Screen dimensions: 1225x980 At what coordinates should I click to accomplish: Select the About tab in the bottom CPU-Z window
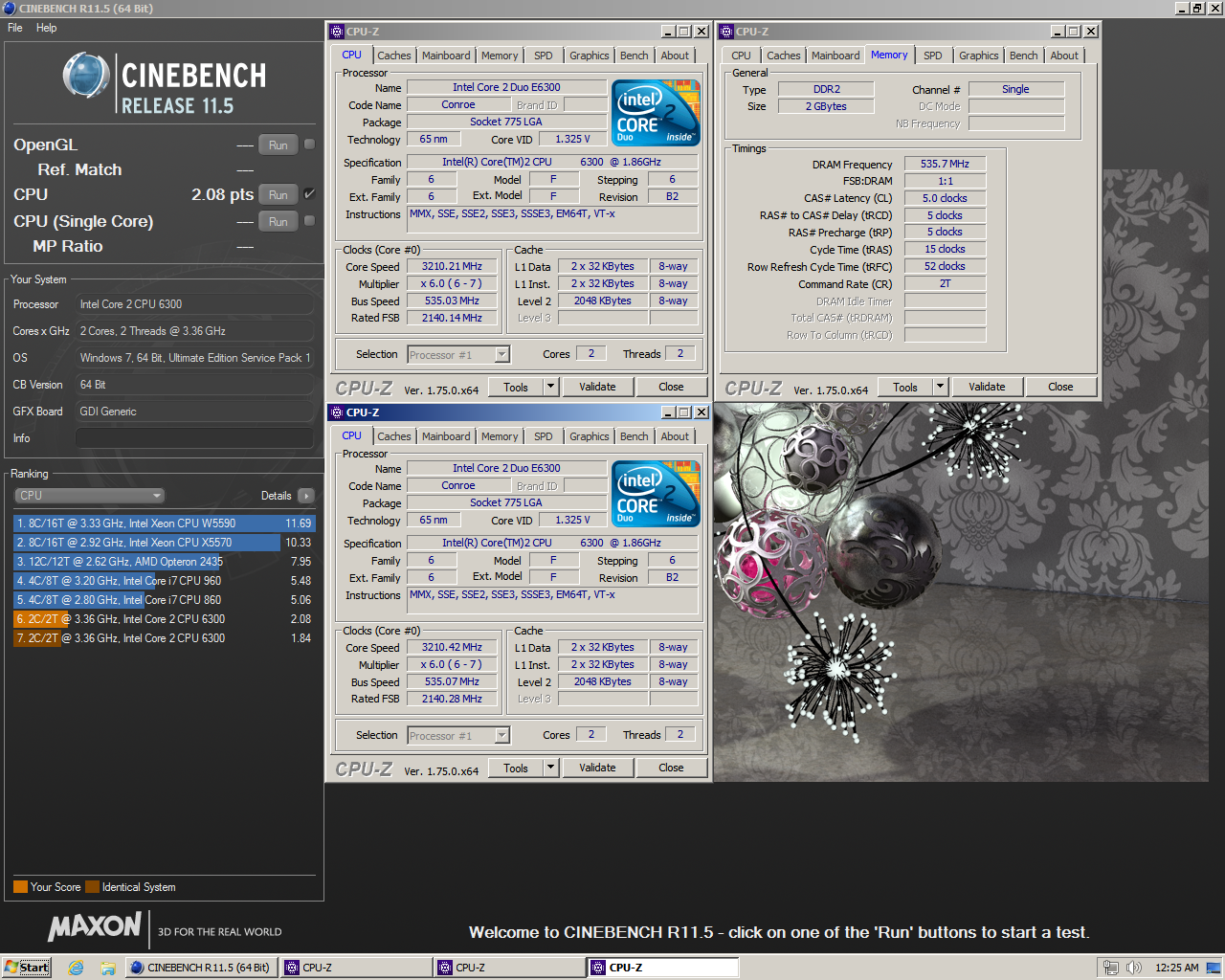pyautogui.click(x=675, y=436)
